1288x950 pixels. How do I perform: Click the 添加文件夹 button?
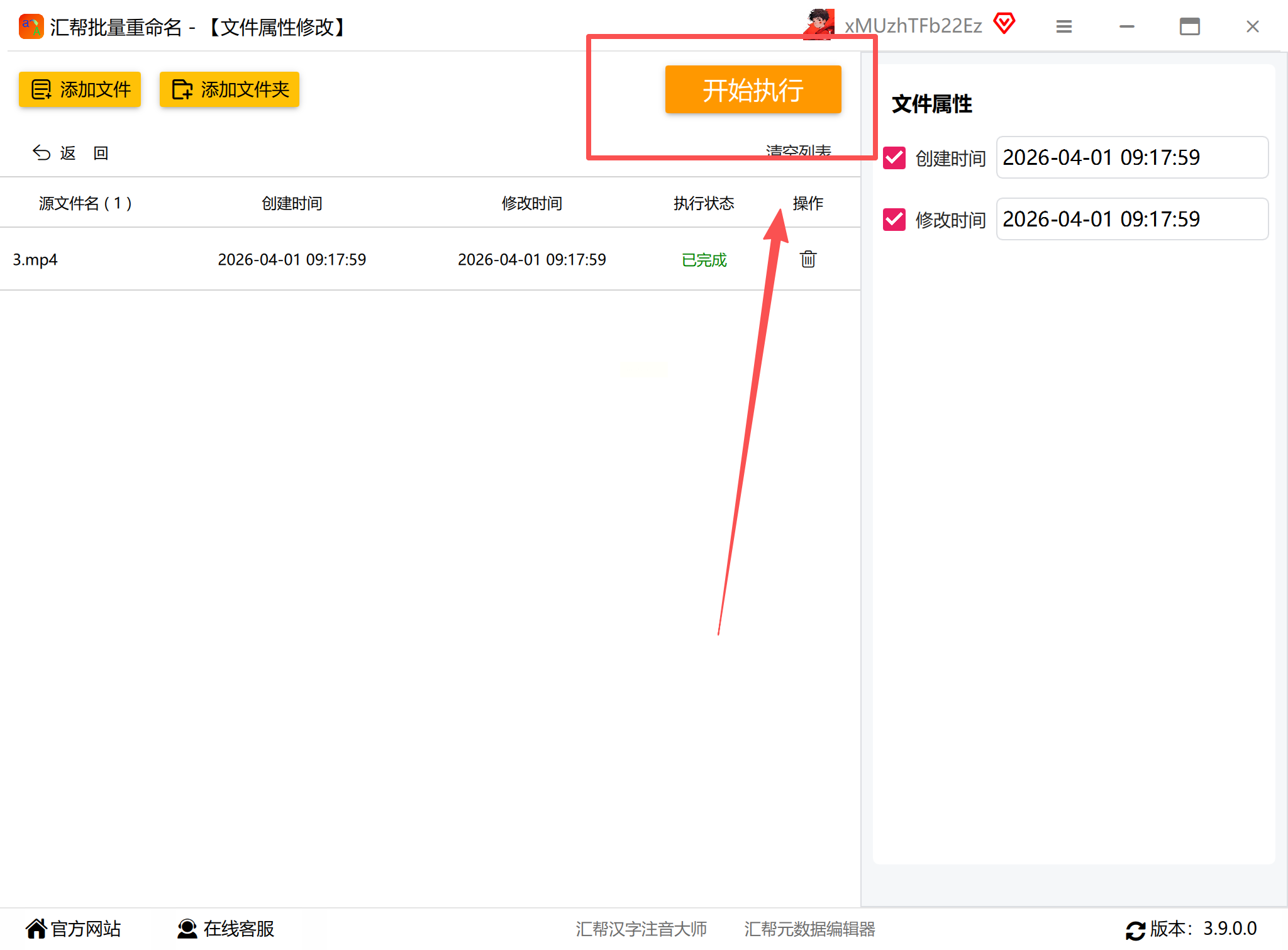[x=230, y=89]
